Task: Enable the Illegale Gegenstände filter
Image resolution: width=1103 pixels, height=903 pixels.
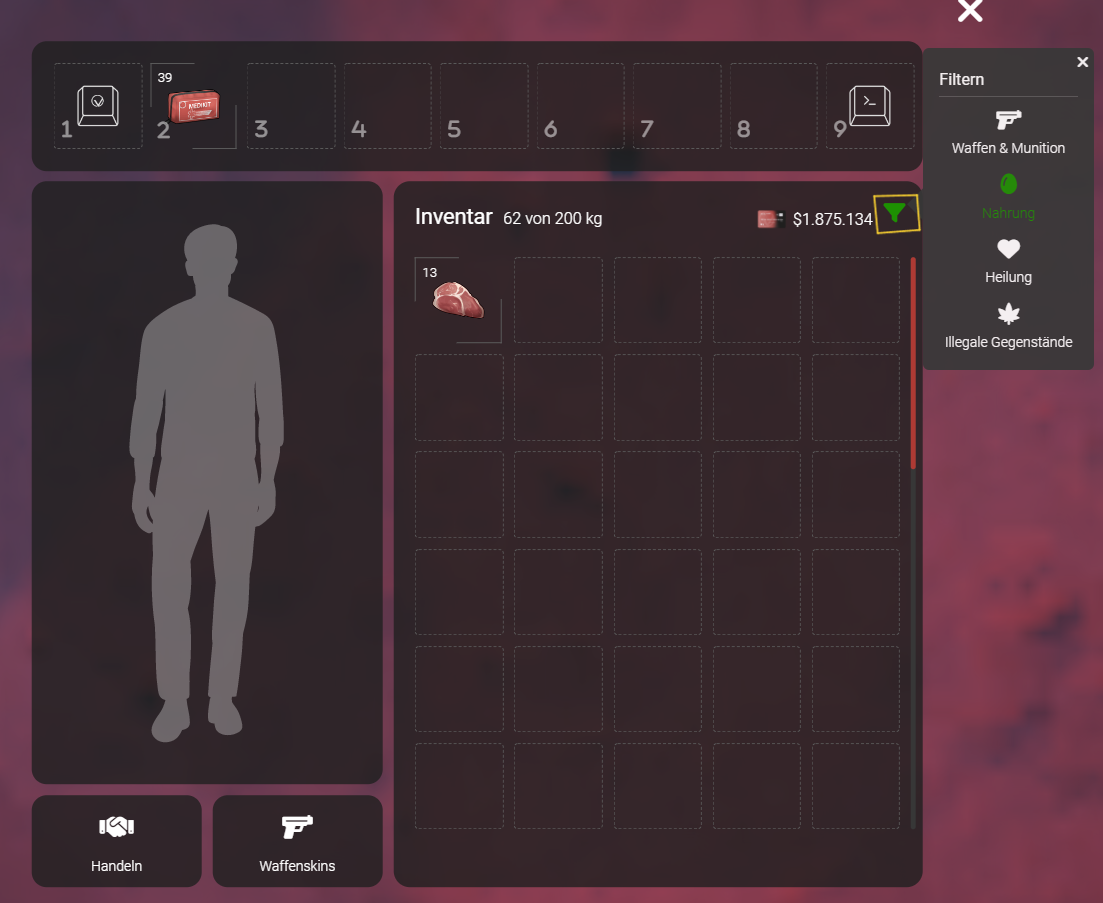Action: tap(1008, 326)
